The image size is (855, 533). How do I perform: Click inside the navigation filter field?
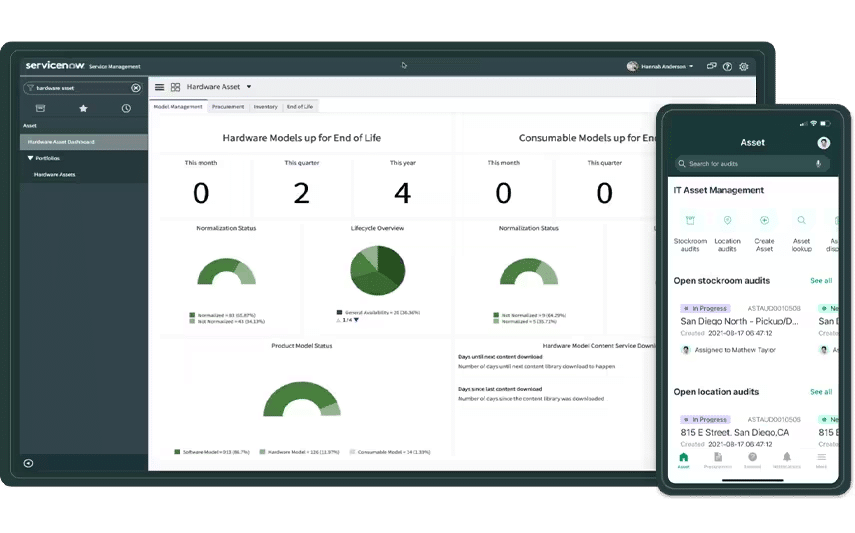pos(83,88)
